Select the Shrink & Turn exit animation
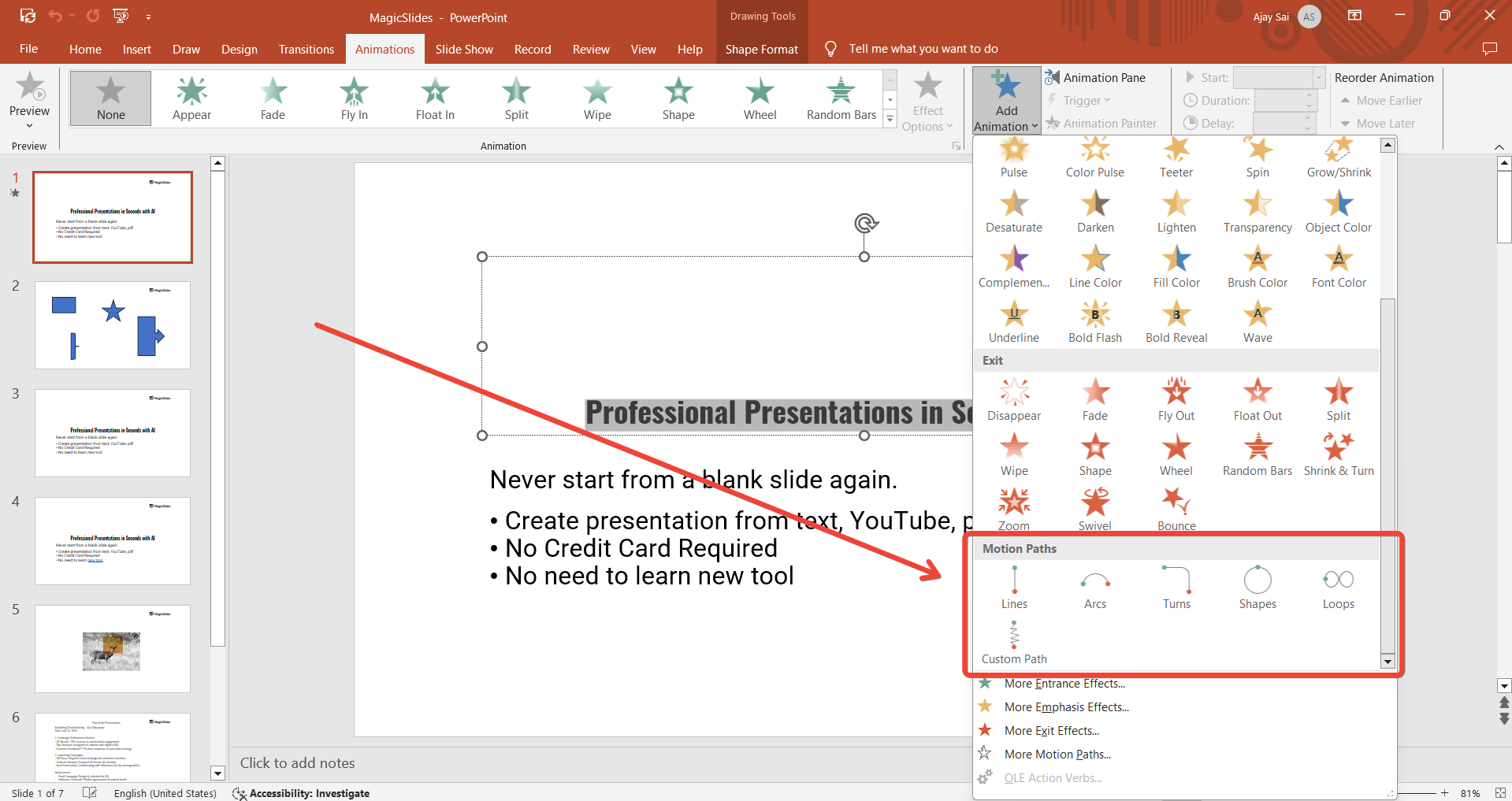 (x=1338, y=454)
